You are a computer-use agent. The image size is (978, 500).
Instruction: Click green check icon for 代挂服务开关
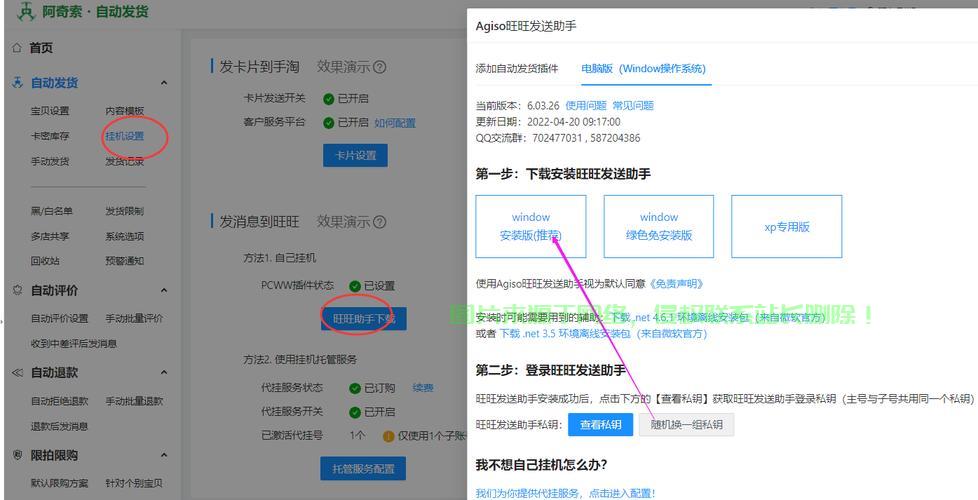point(355,412)
